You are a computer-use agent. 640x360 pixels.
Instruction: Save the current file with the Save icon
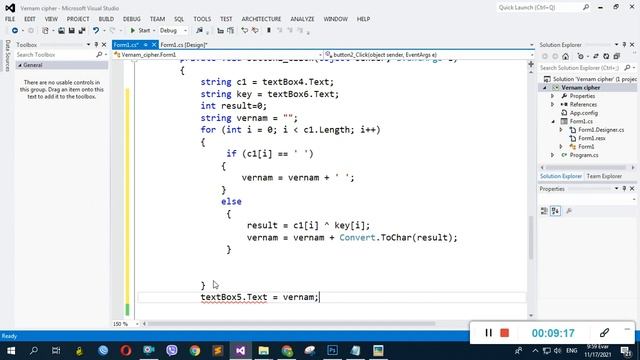tap(71, 31)
